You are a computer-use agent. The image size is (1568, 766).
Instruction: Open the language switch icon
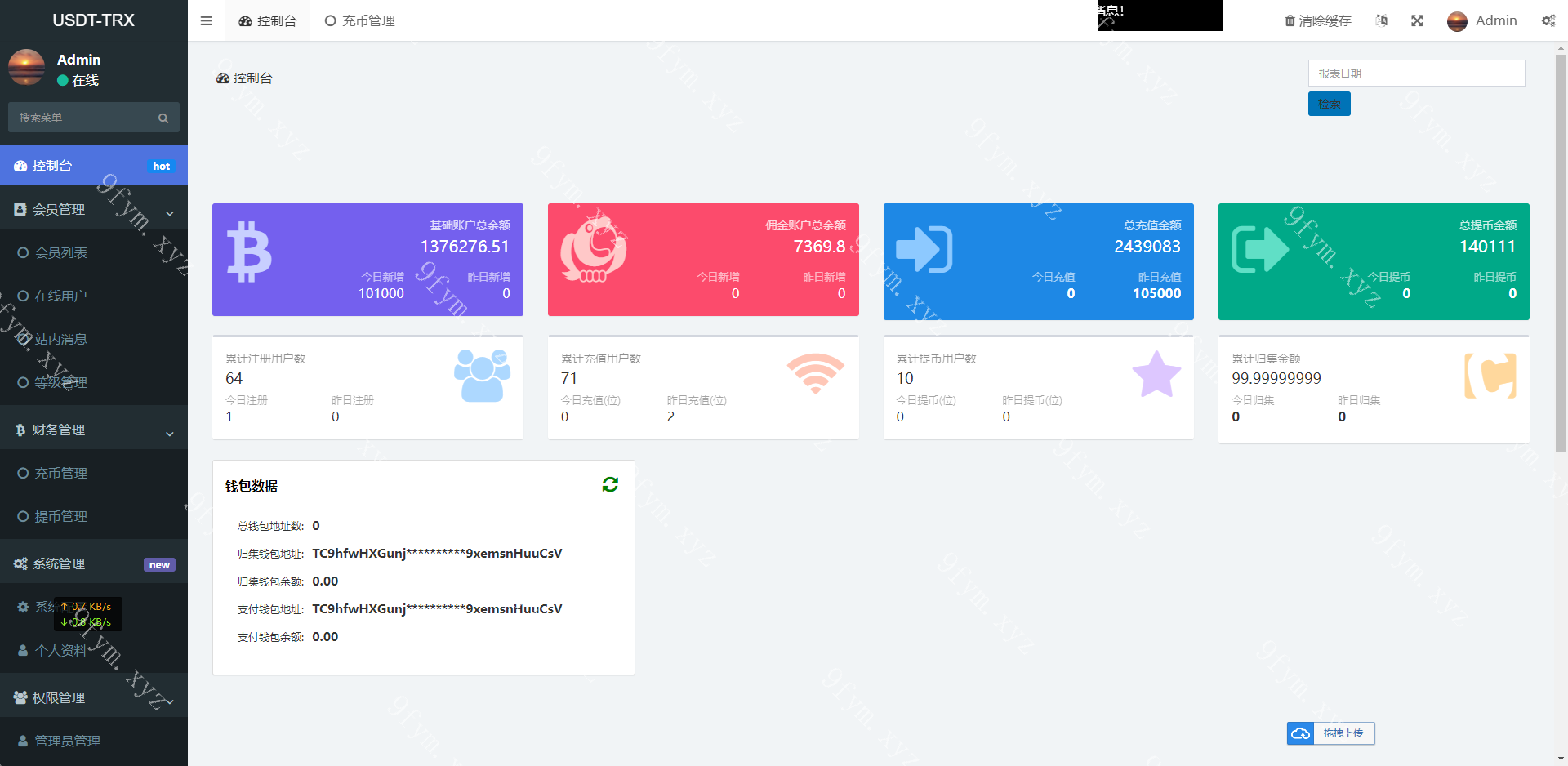point(1381,20)
